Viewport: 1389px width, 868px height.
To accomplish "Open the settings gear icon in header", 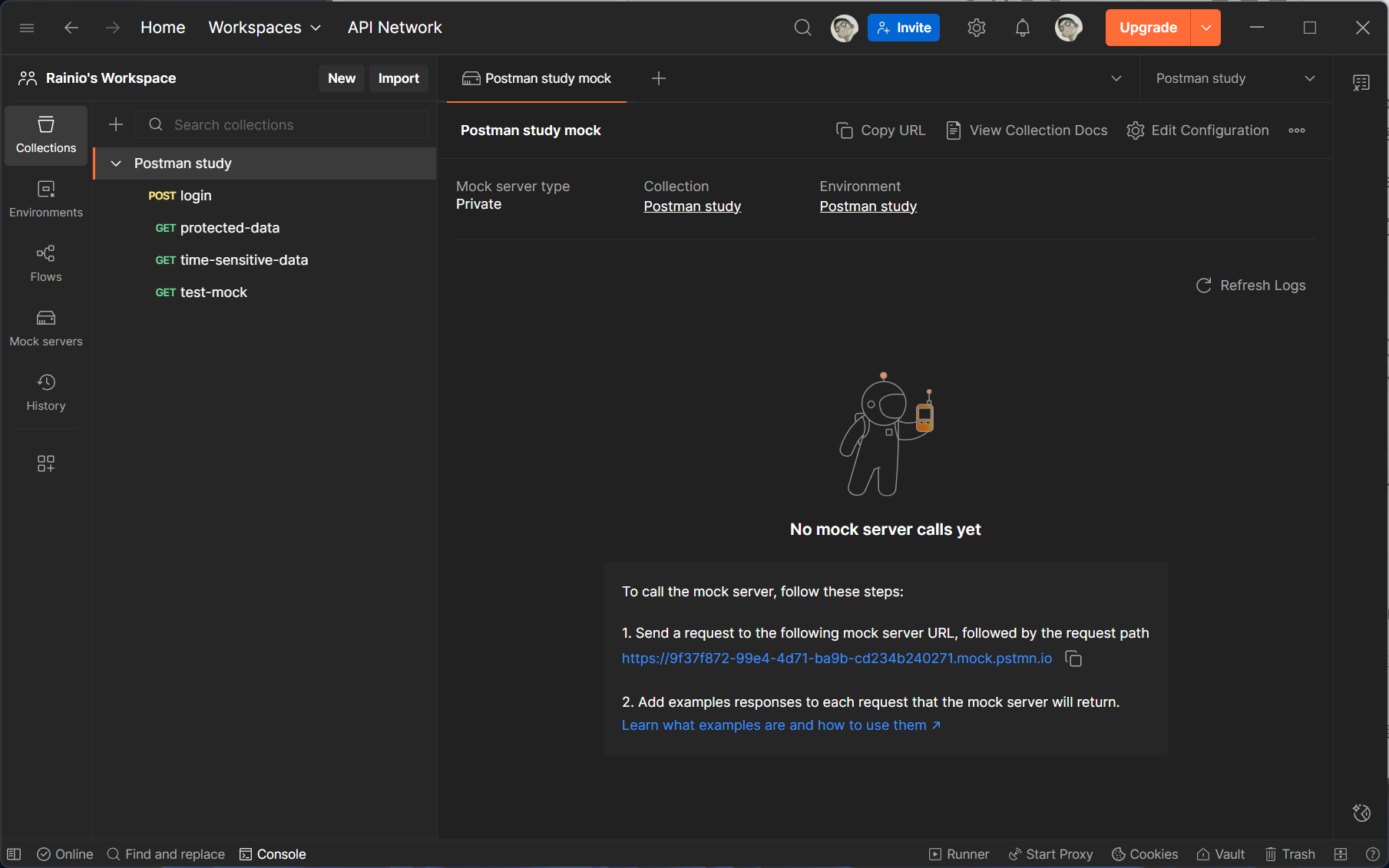I will [976, 28].
